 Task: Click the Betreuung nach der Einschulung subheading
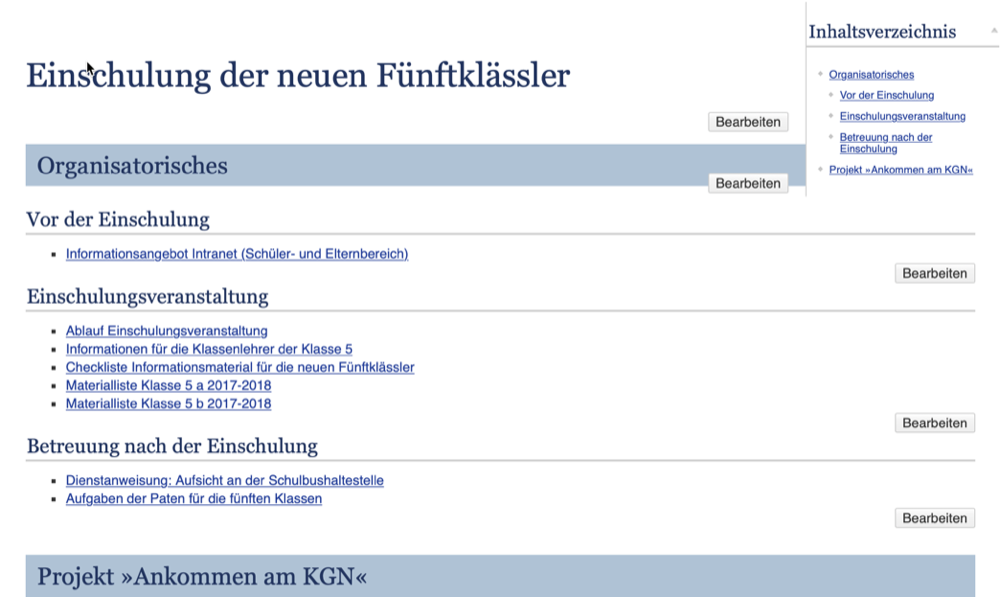[x=172, y=446]
